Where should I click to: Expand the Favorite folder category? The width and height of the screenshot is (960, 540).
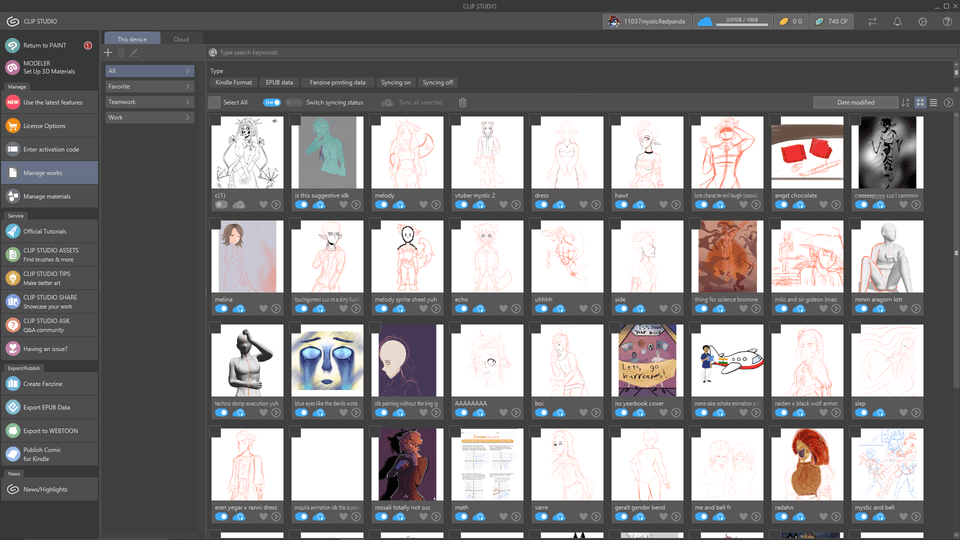(x=149, y=86)
